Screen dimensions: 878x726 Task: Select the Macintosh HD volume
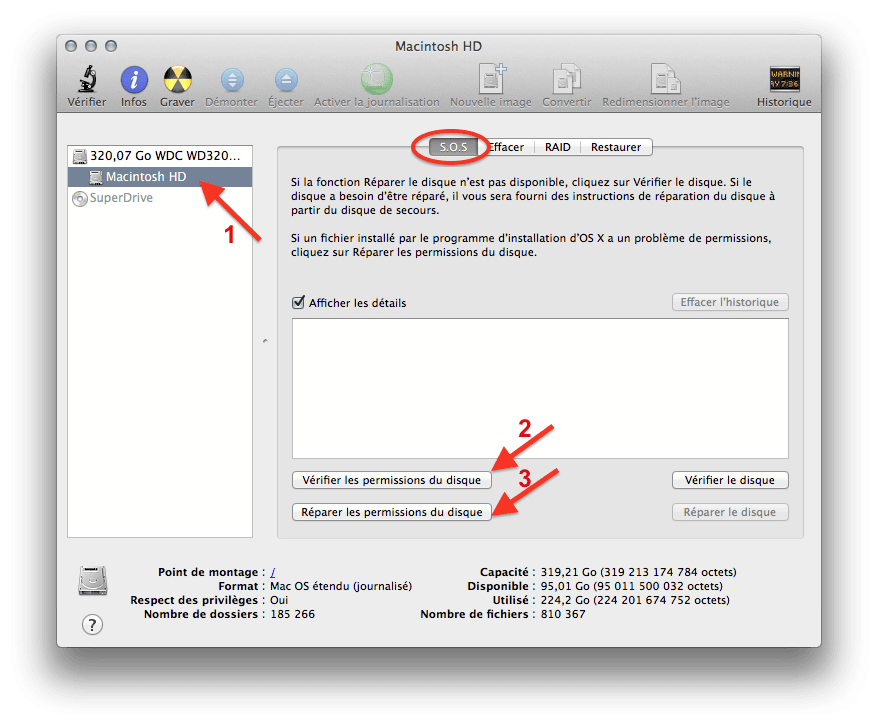(x=160, y=177)
